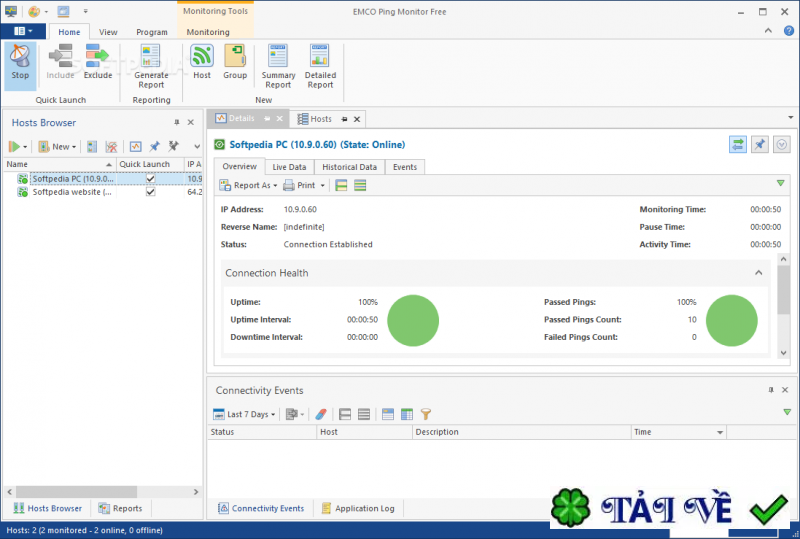Viewport: 800px width, 539px height.
Task: Click the Reports button at bottom
Action: pos(119,508)
